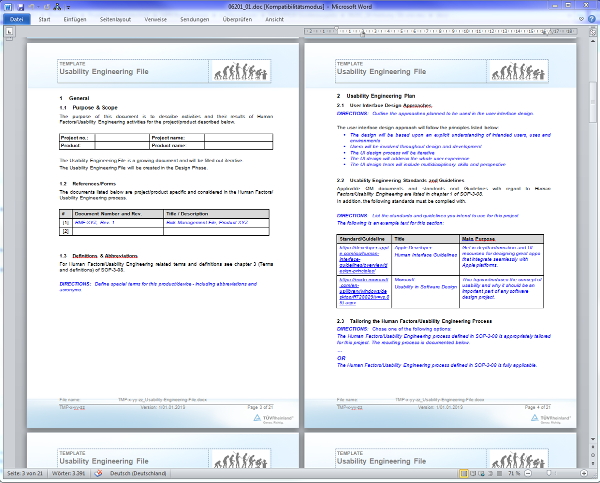Click the proofing errors icon in status bar
Image resolution: width=600 pixels, height=483 pixels.
pyautogui.click(x=98, y=474)
